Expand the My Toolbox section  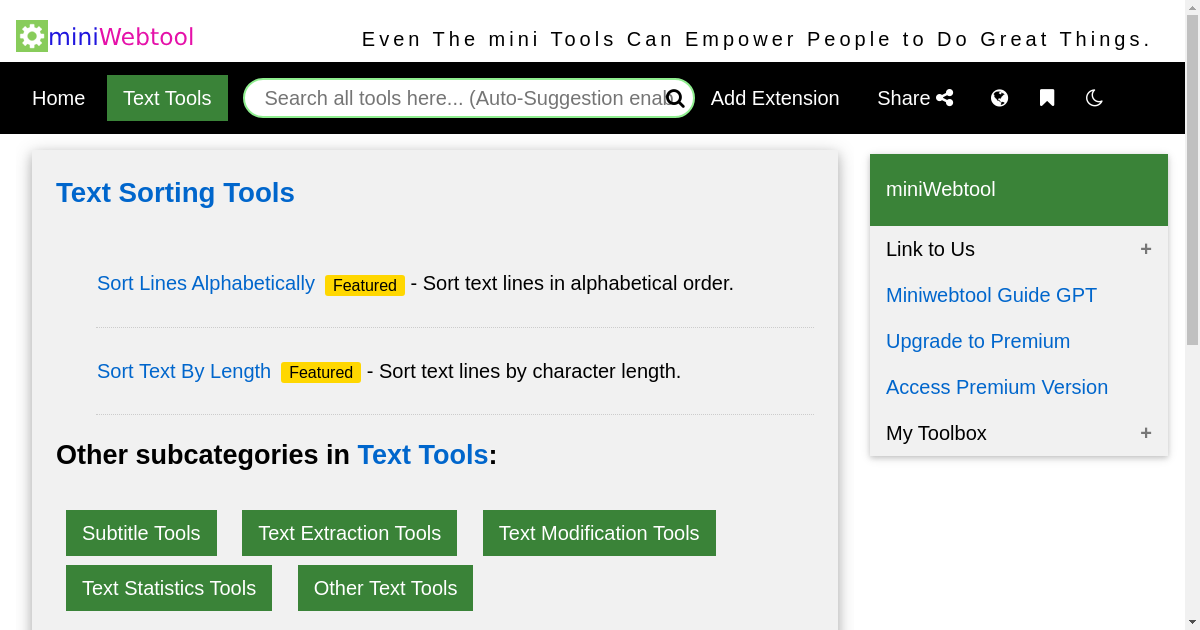tap(1146, 433)
